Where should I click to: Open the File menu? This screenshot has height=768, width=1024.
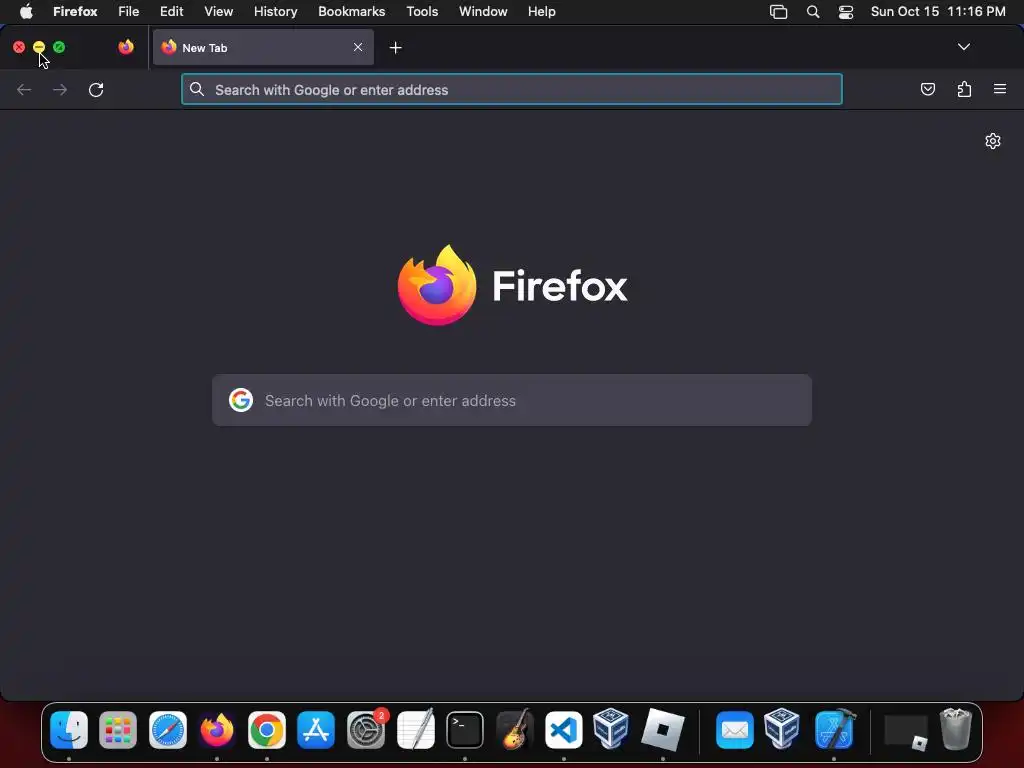[129, 12]
